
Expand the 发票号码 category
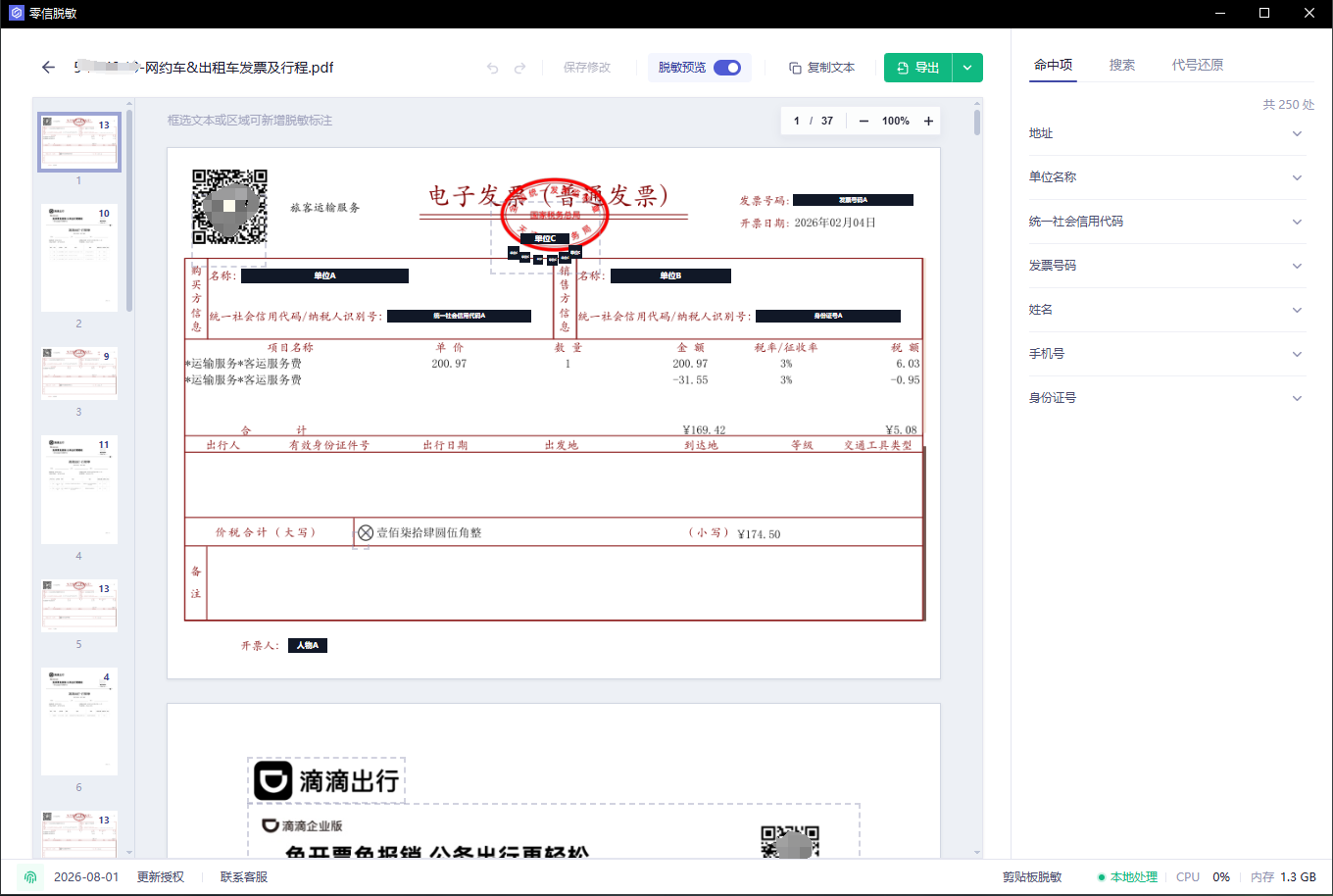pos(1166,266)
